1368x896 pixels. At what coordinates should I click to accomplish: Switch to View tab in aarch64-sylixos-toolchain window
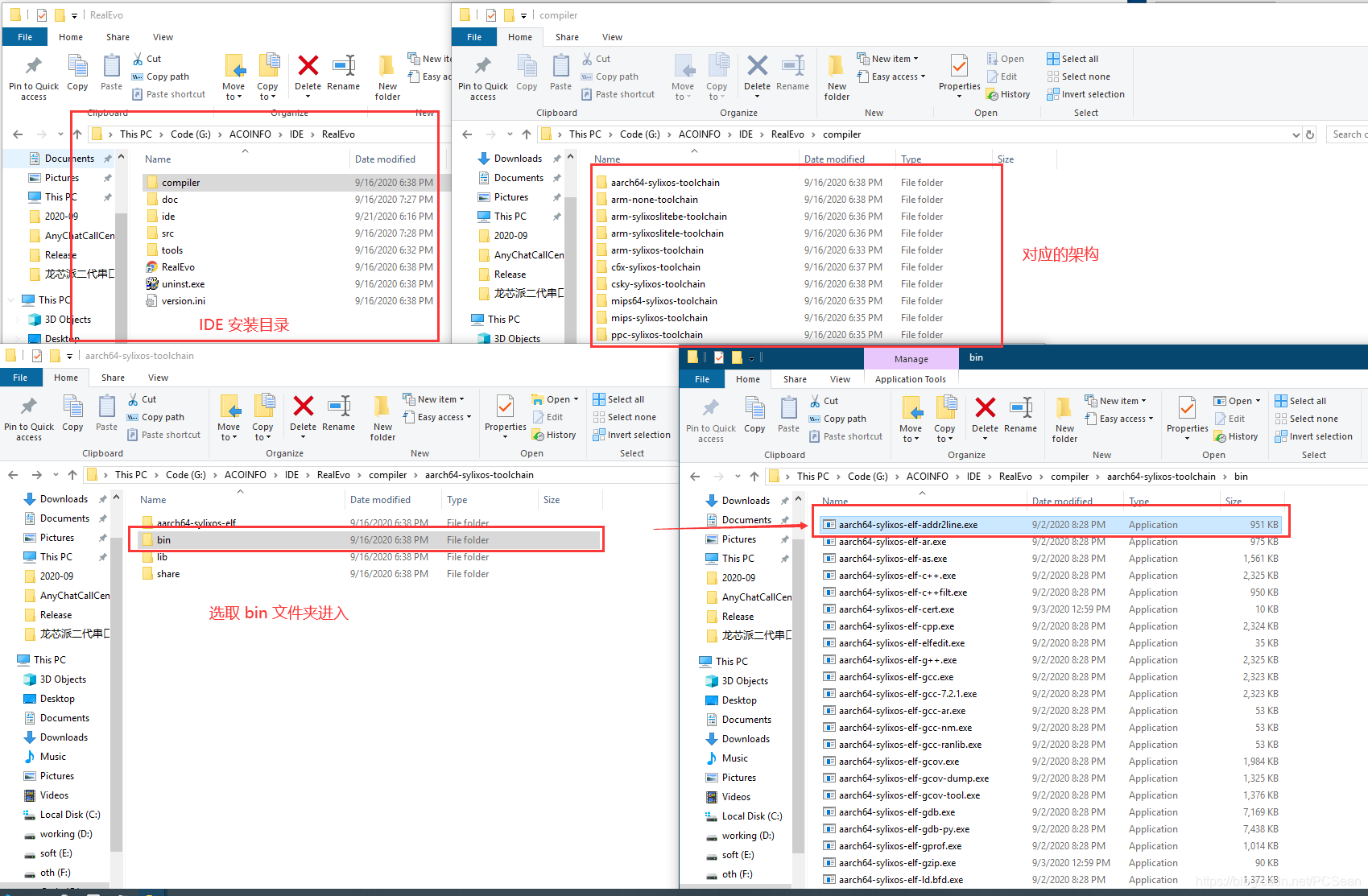[x=158, y=378]
